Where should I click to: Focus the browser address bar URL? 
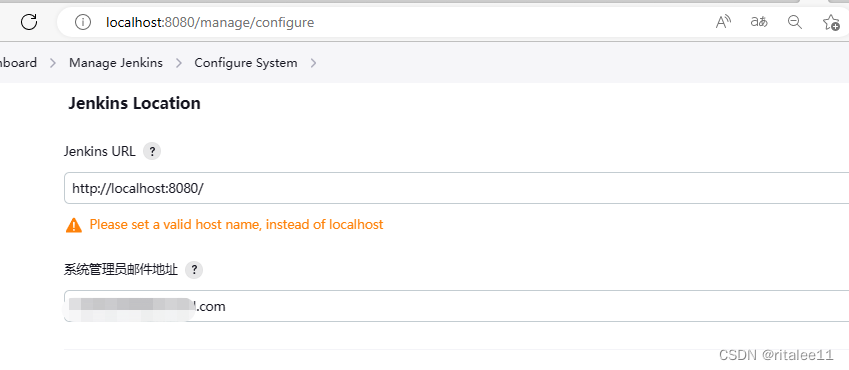(210, 23)
